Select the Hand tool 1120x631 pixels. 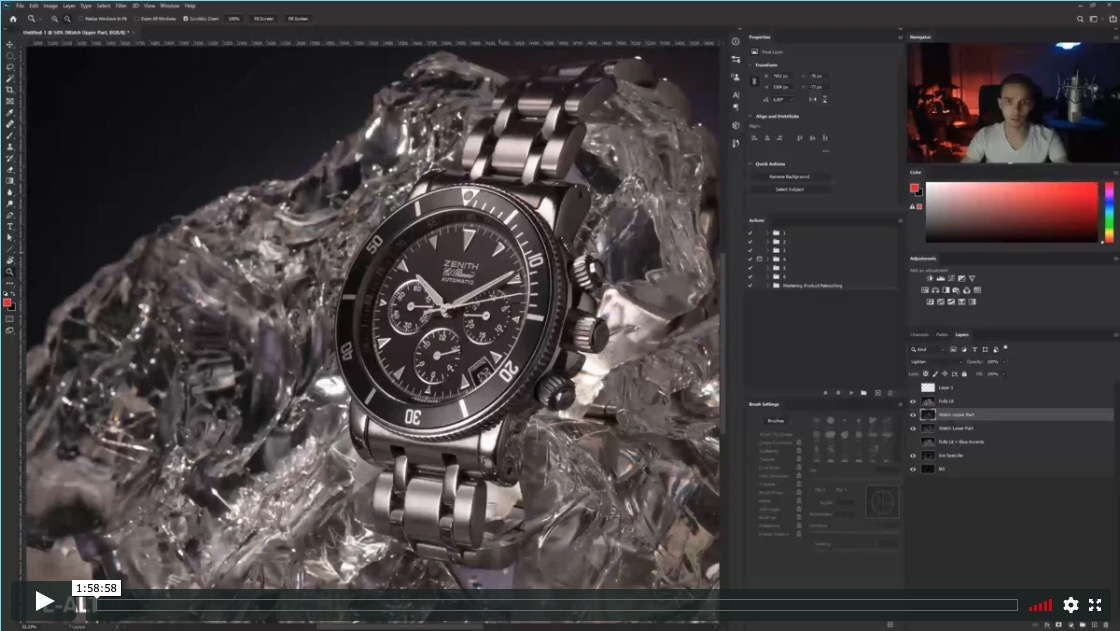coord(10,261)
